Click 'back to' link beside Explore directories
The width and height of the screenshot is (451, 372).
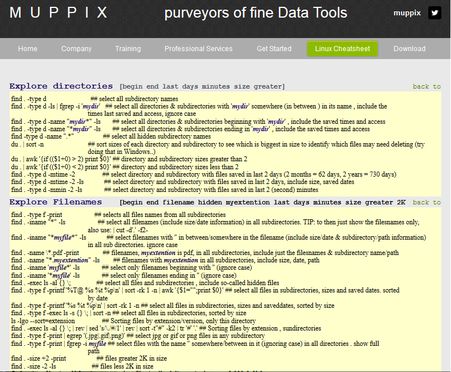[x=427, y=87]
